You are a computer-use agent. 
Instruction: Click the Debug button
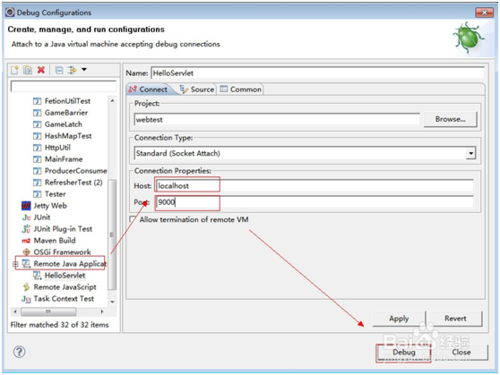(404, 352)
